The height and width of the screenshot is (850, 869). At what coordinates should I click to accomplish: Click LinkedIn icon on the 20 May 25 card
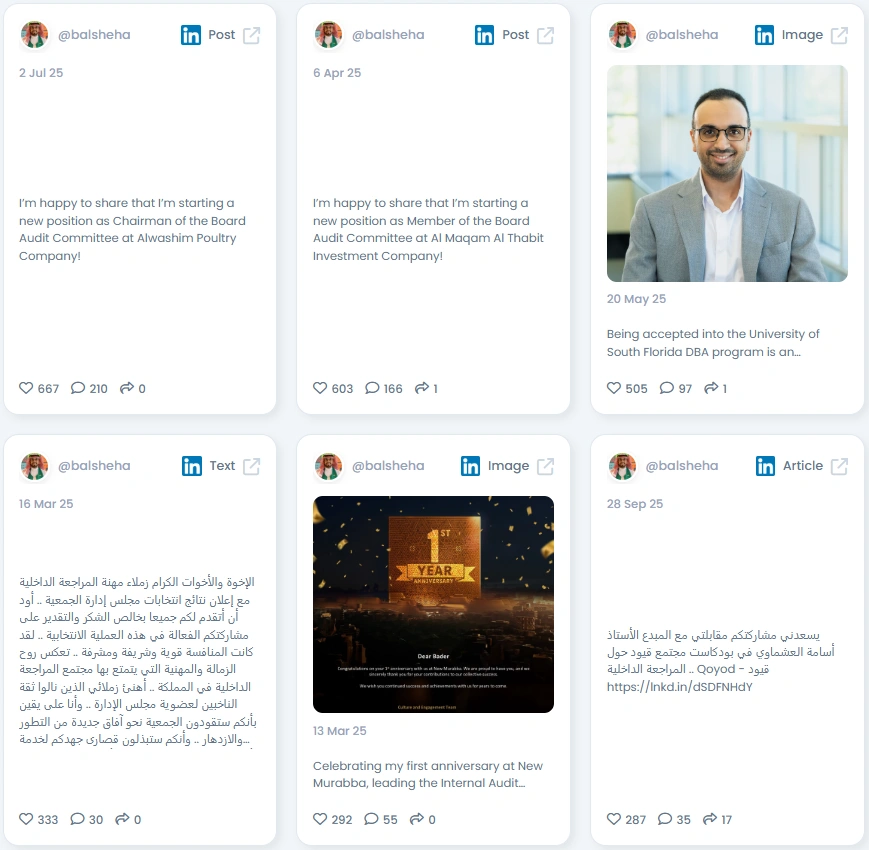764,35
